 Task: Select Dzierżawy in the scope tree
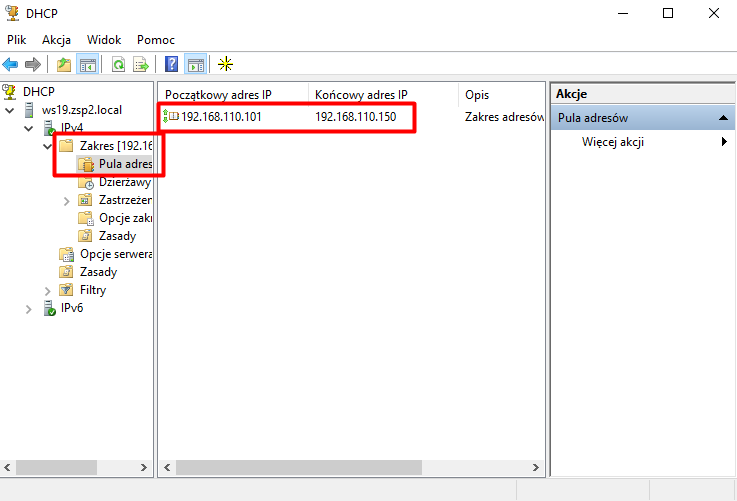pos(124,182)
